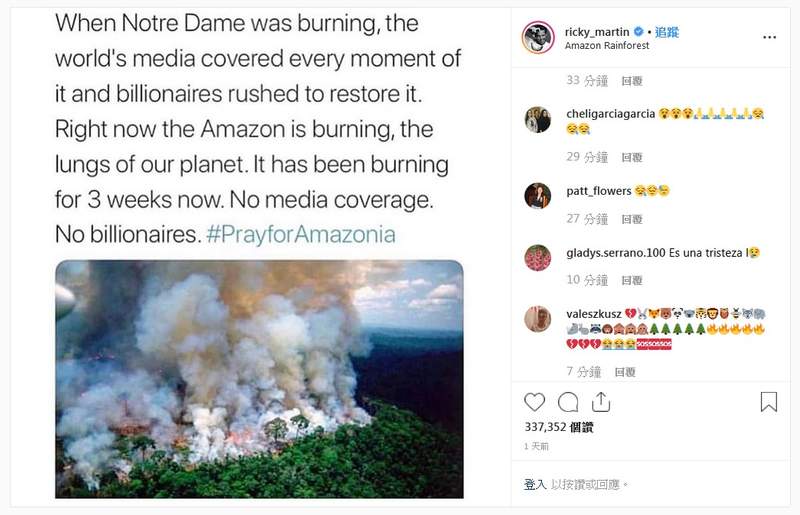
Task: Click ricky_martin username in header
Action: tap(597, 32)
